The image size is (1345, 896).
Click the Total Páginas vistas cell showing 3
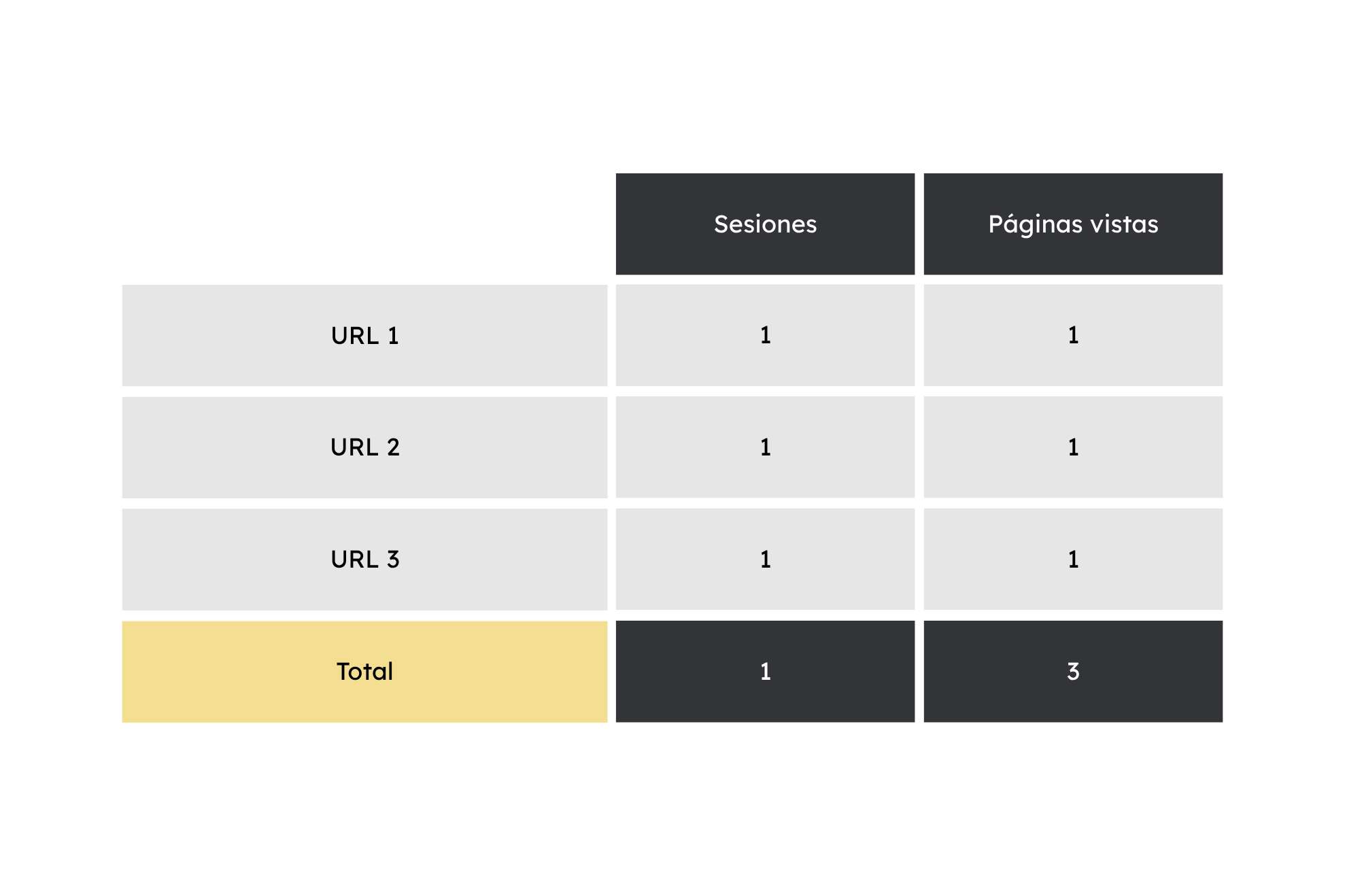click(1072, 672)
